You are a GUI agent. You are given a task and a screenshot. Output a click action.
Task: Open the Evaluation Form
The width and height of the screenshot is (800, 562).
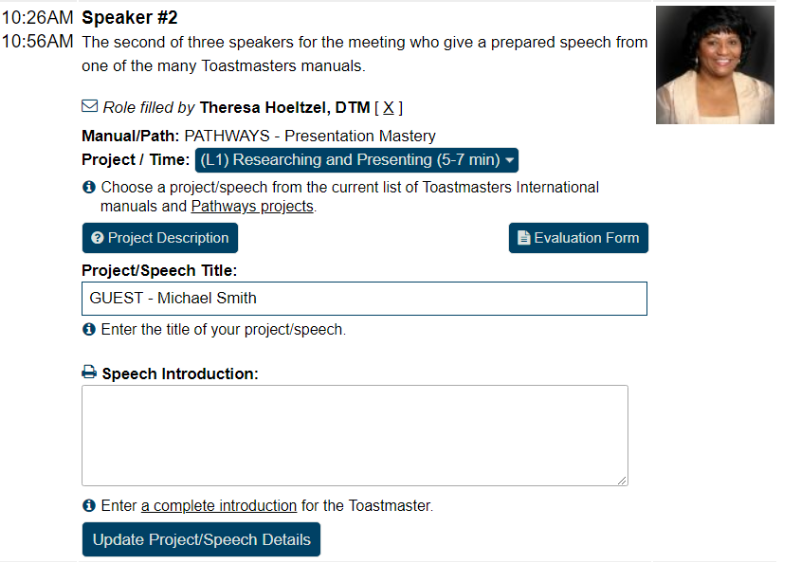579,238
